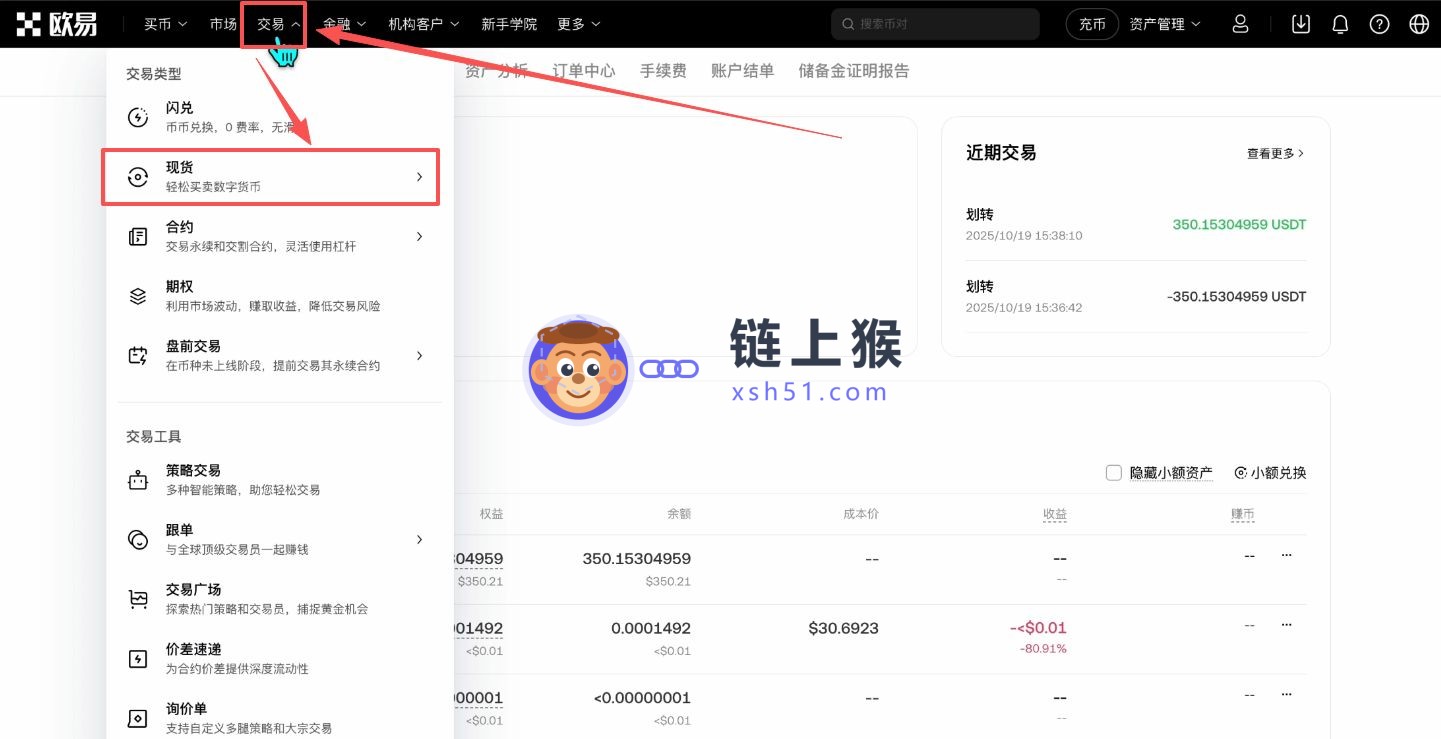Screen dimensions: 1441x739
Task: Click the 充币 button
Action: (x=1092, y=24)
